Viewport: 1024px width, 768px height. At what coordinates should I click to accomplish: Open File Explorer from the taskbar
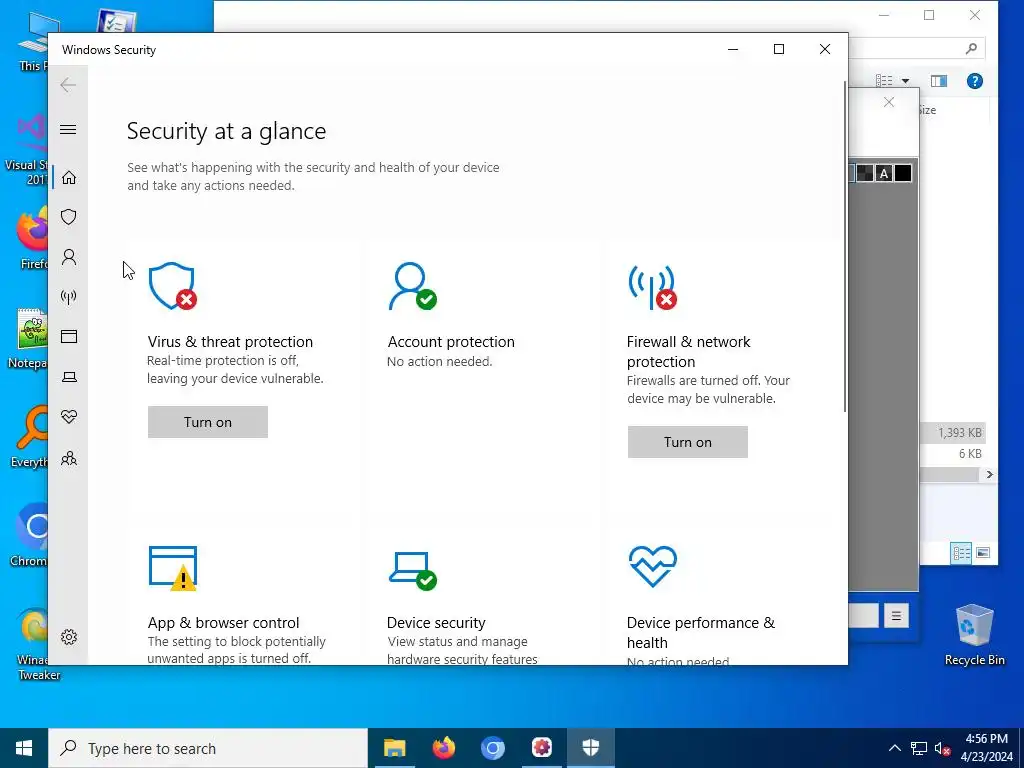tap(394, 748)
